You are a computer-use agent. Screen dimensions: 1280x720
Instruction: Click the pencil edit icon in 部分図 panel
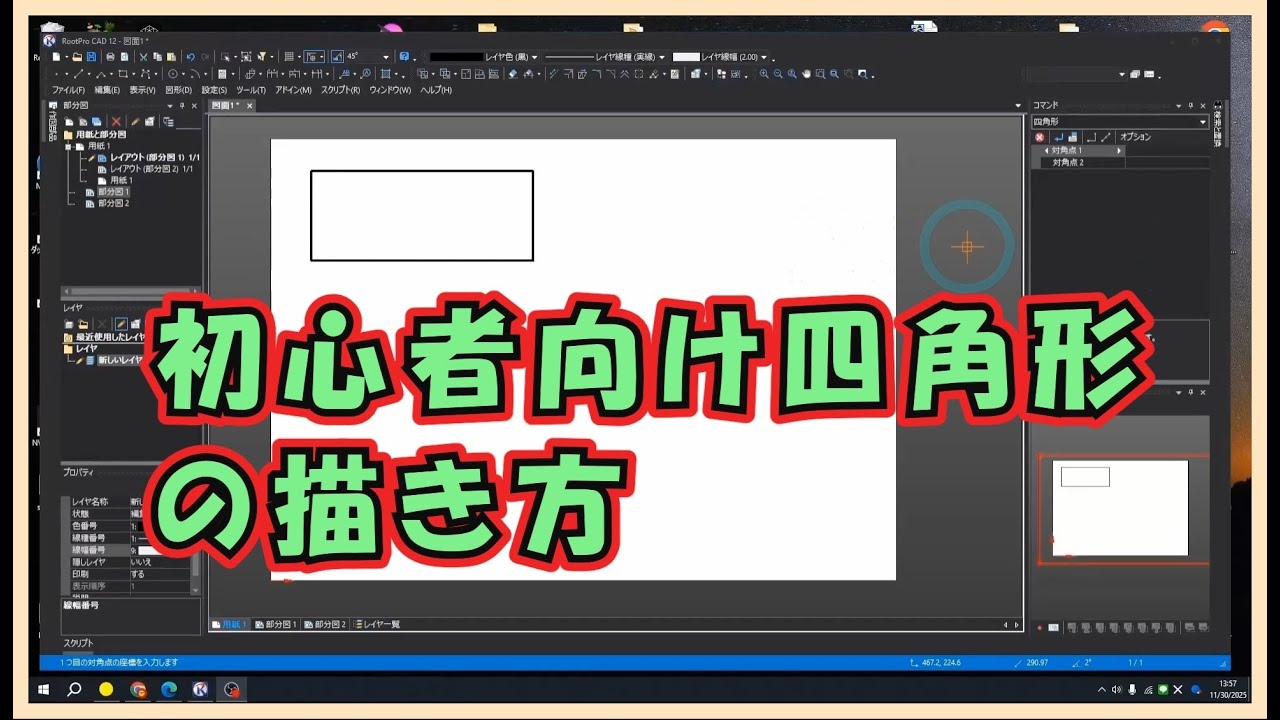pos(135,121)
